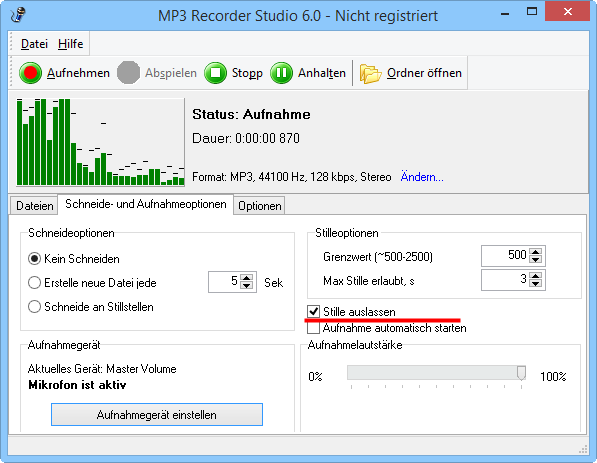Switch to the Optionen tab
This screenshot has height=463, width=597.
260,206
